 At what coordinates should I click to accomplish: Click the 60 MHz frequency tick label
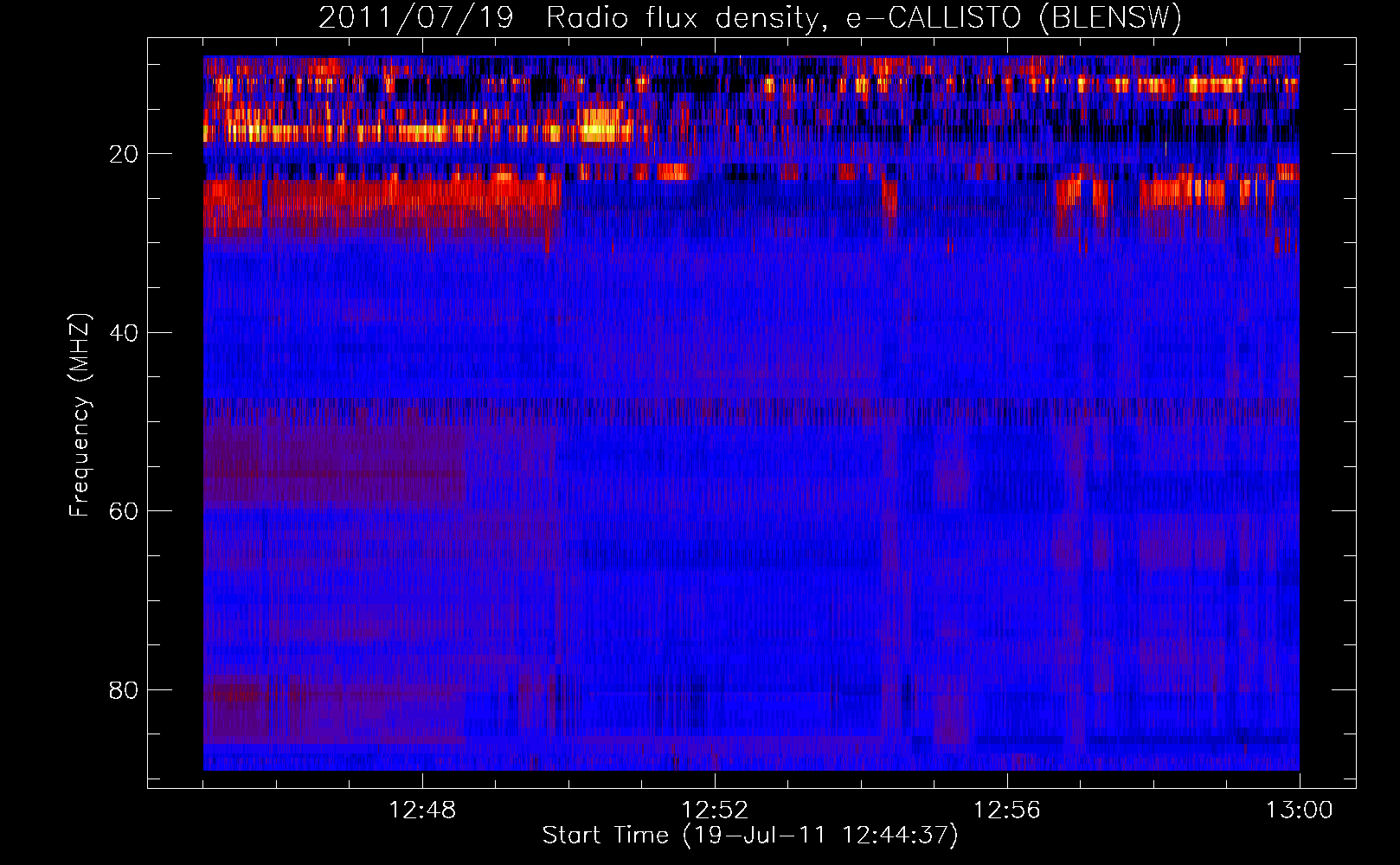(x=124, y=511)
